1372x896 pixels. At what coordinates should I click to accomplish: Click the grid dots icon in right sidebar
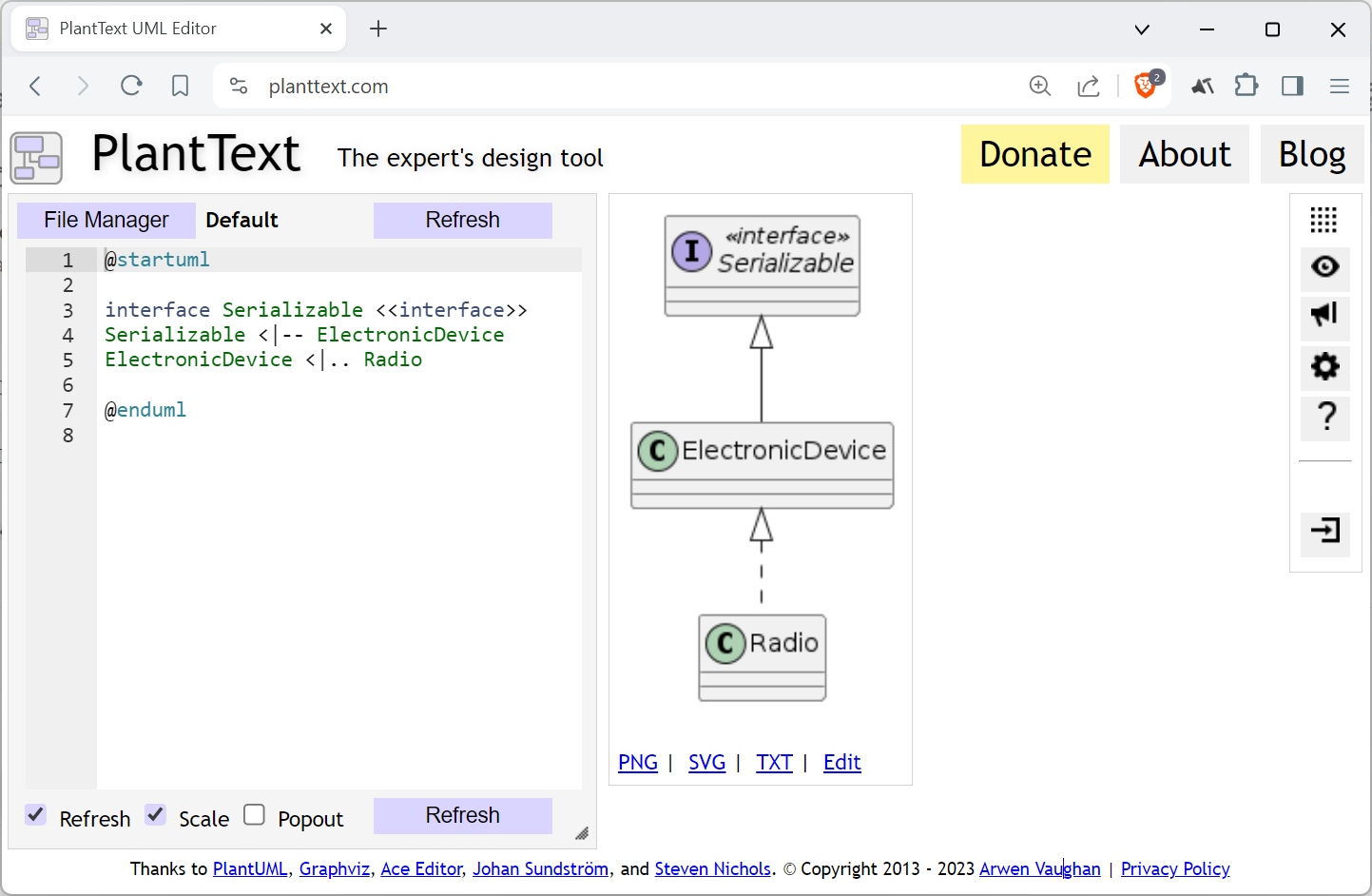[1324, 220]
